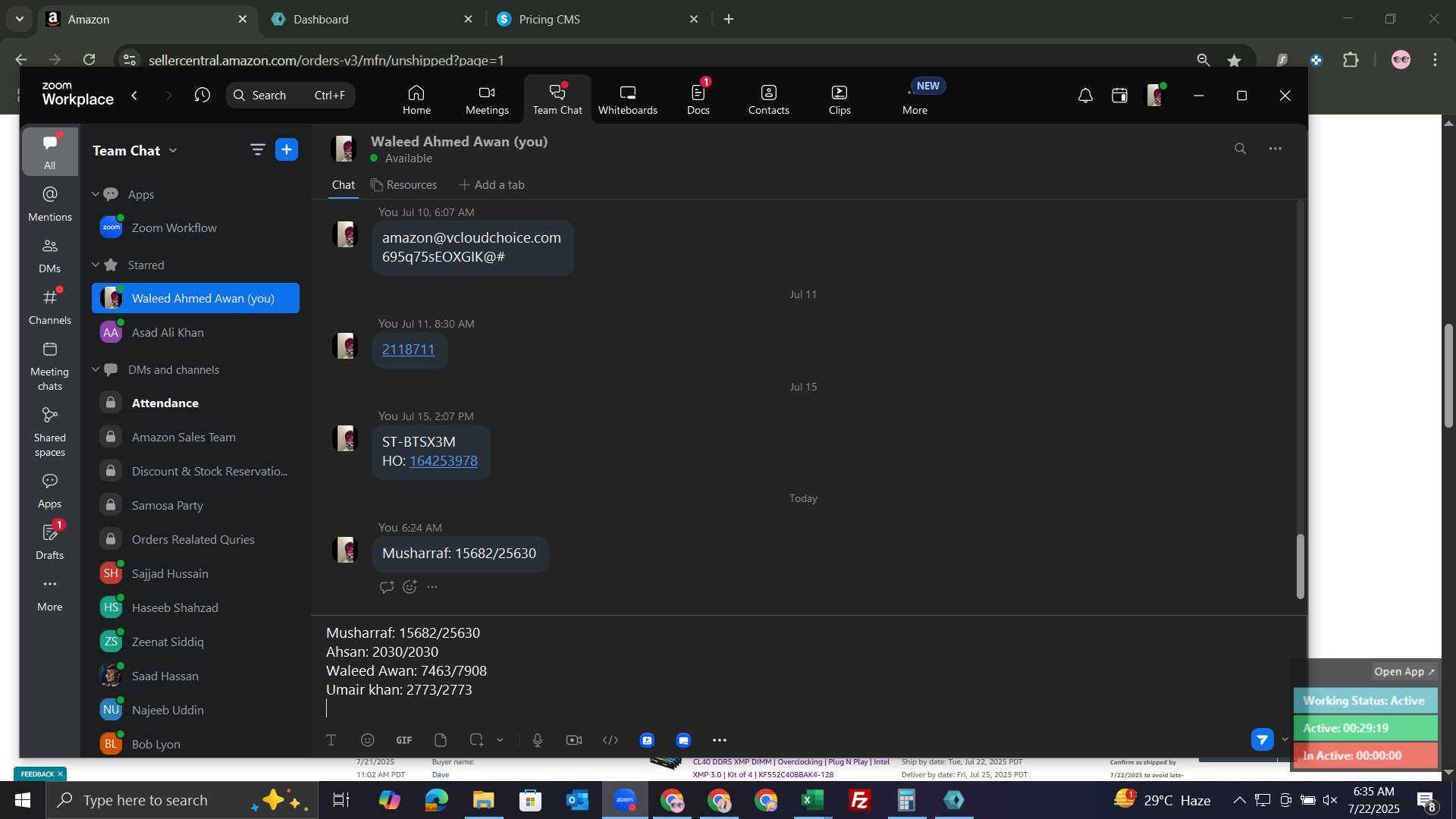Open the GIF picker
Screen dimensions: 1456x819
click(404, 740)
